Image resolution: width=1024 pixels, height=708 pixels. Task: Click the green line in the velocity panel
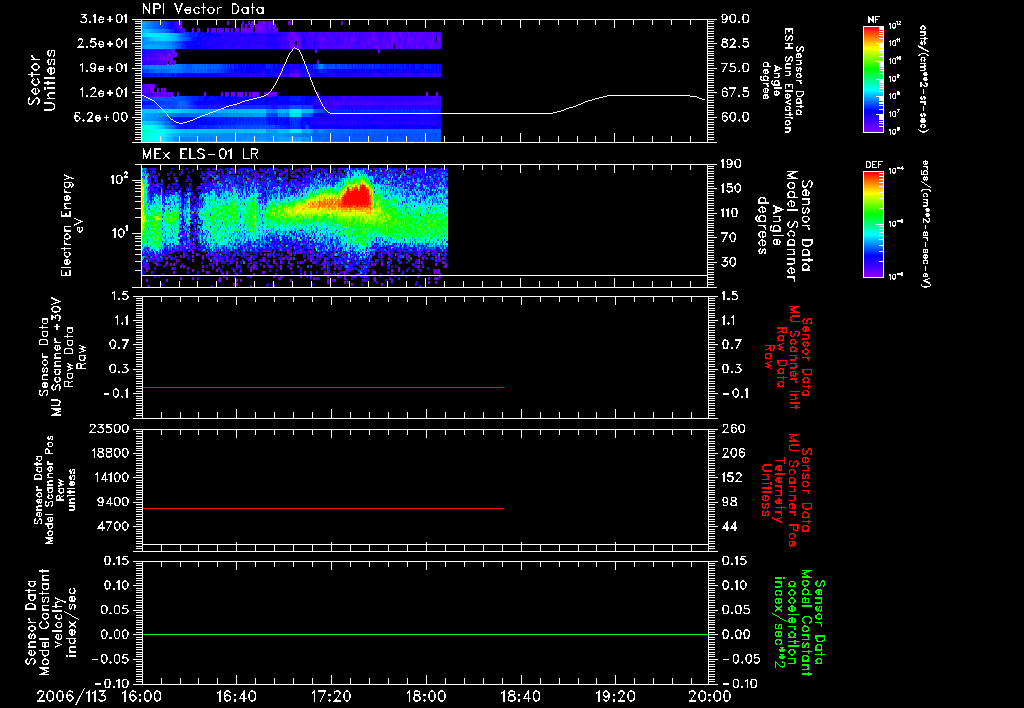click(425, 634)
